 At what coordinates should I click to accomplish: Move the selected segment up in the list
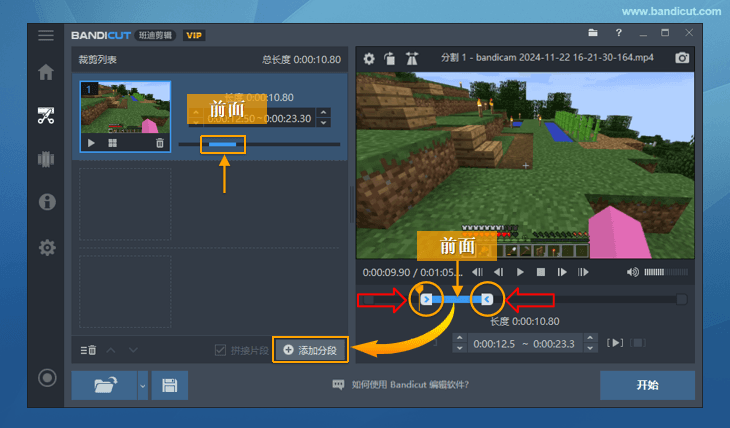111,350
